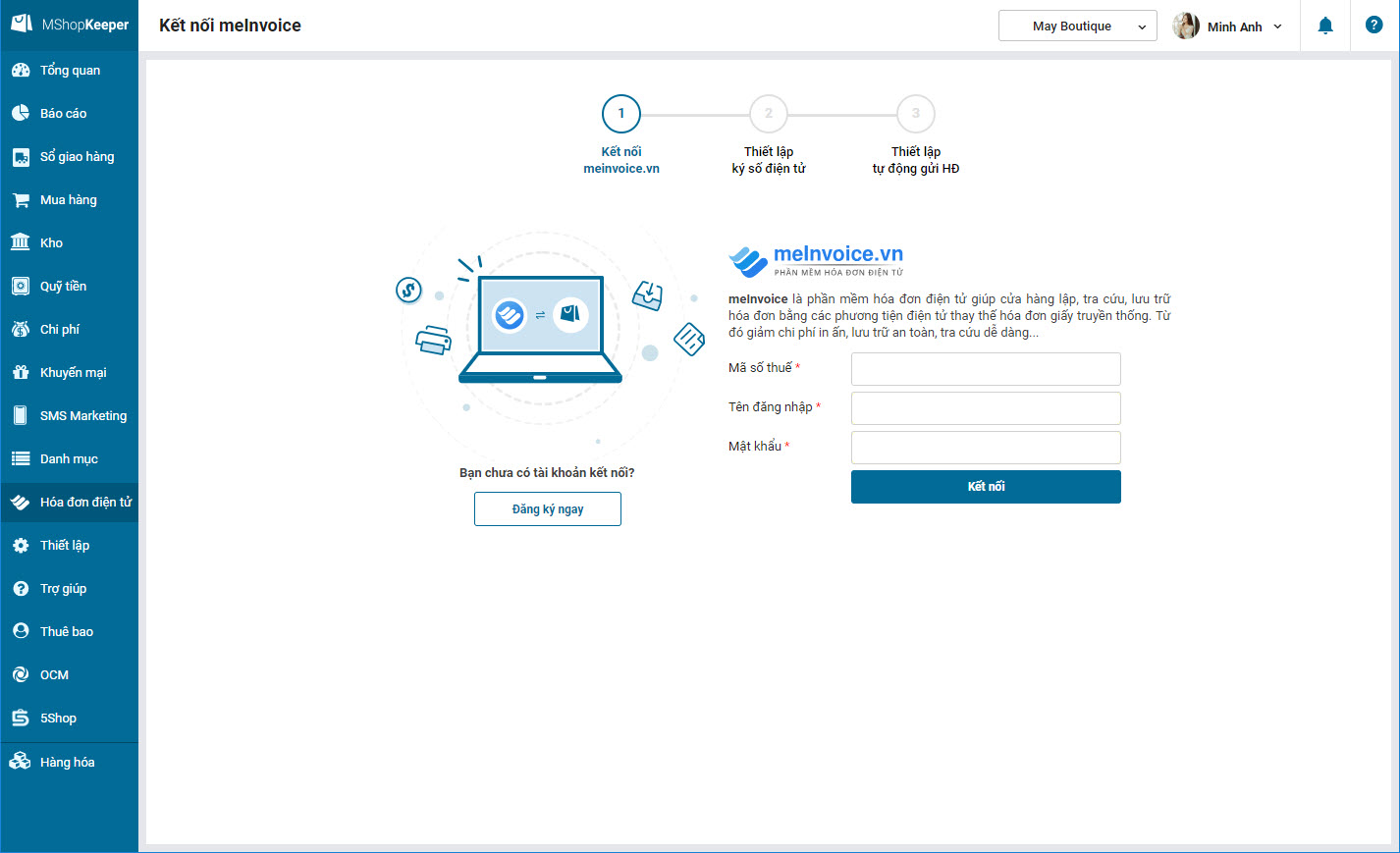Screen dimensions: 1400x853
Task: Select step 1 Kết nối meinvoice.vn
Action: 621,135
